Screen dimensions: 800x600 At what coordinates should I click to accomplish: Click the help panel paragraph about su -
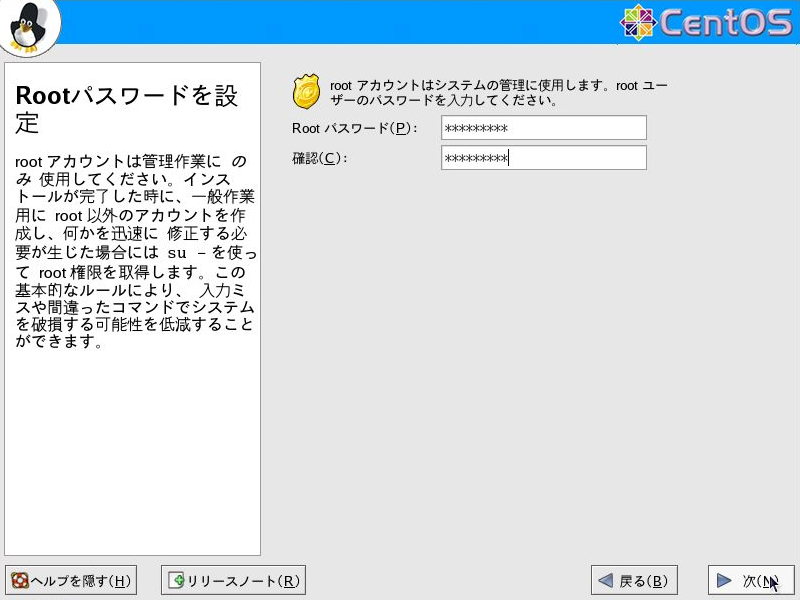pos(135,251)
